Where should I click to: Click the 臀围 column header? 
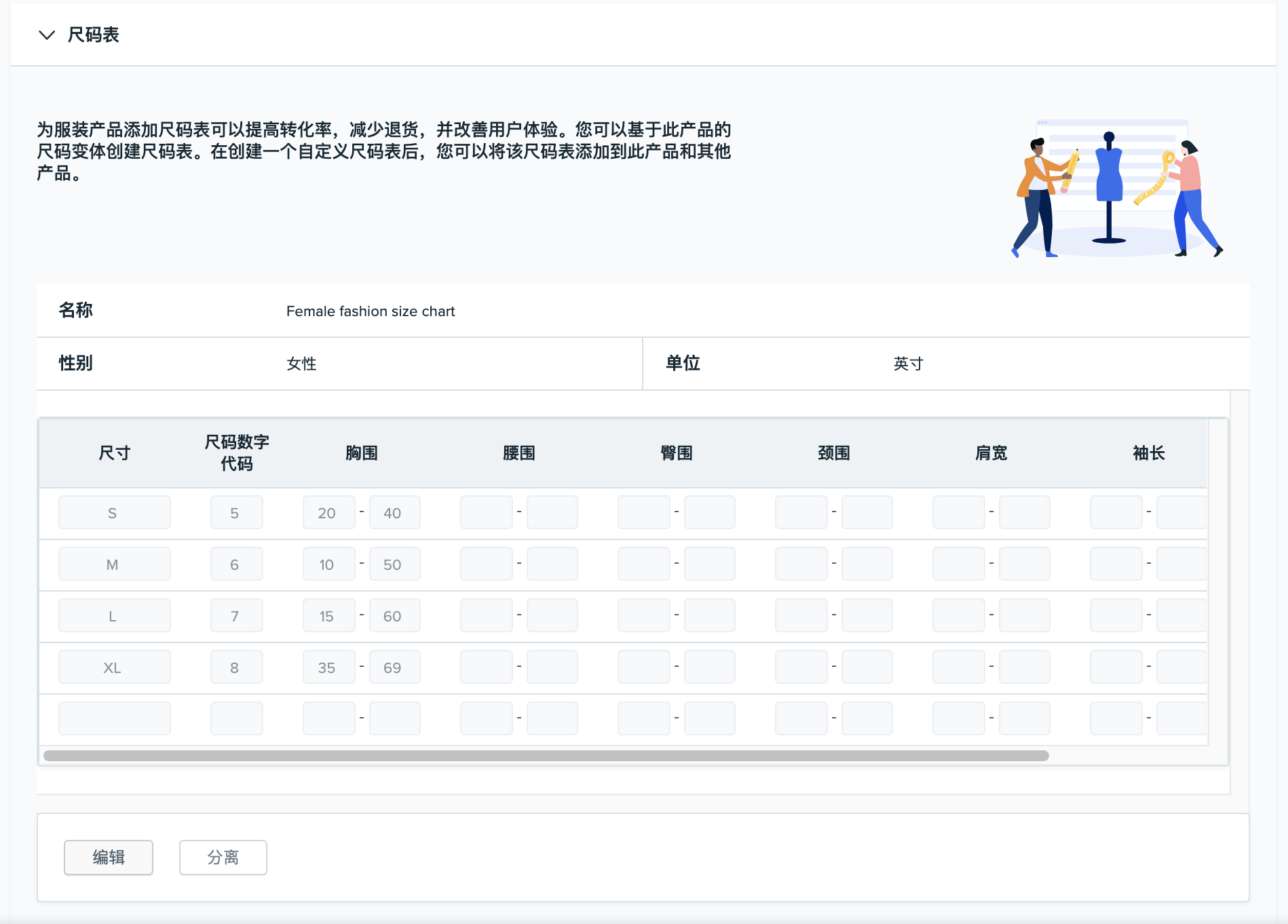coord(677,453)
